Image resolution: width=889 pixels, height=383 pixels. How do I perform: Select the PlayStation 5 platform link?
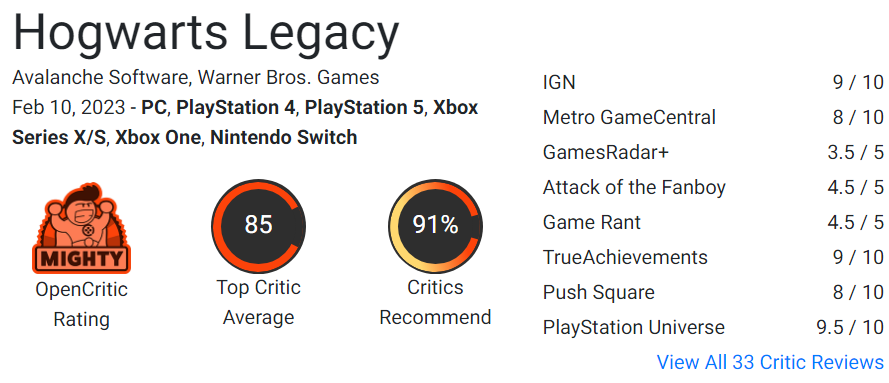coord(365,107)
